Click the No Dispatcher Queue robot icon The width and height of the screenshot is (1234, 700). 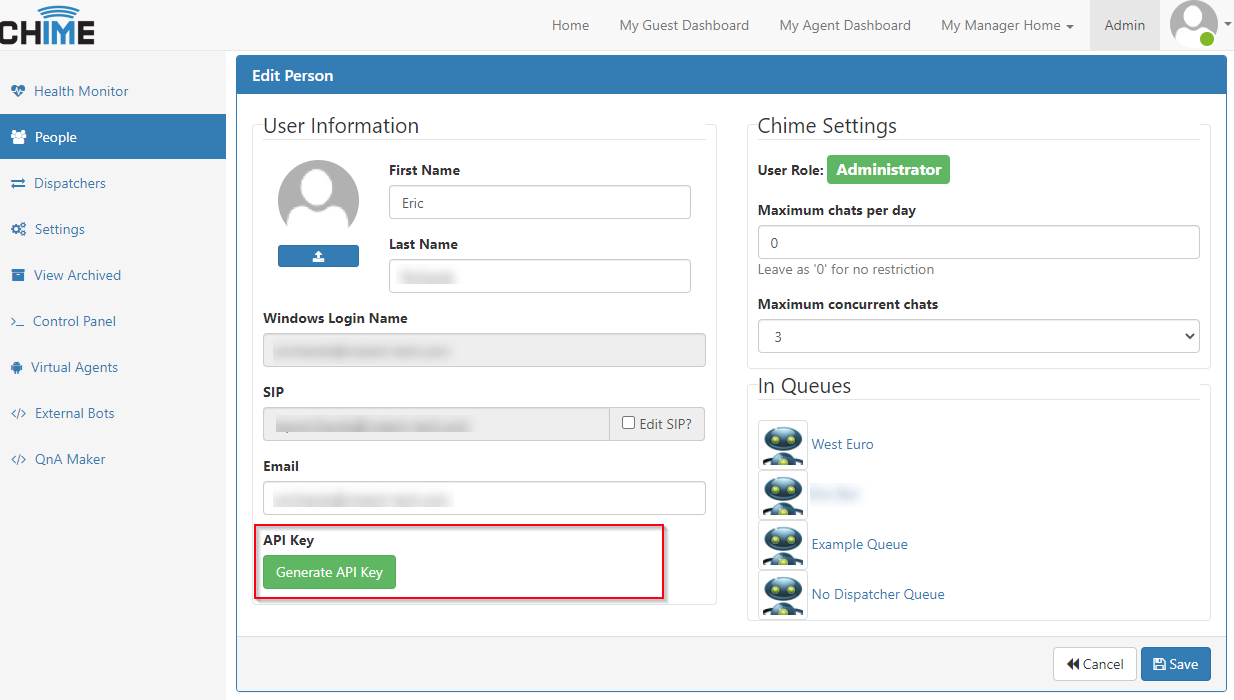tap(783, 594)
